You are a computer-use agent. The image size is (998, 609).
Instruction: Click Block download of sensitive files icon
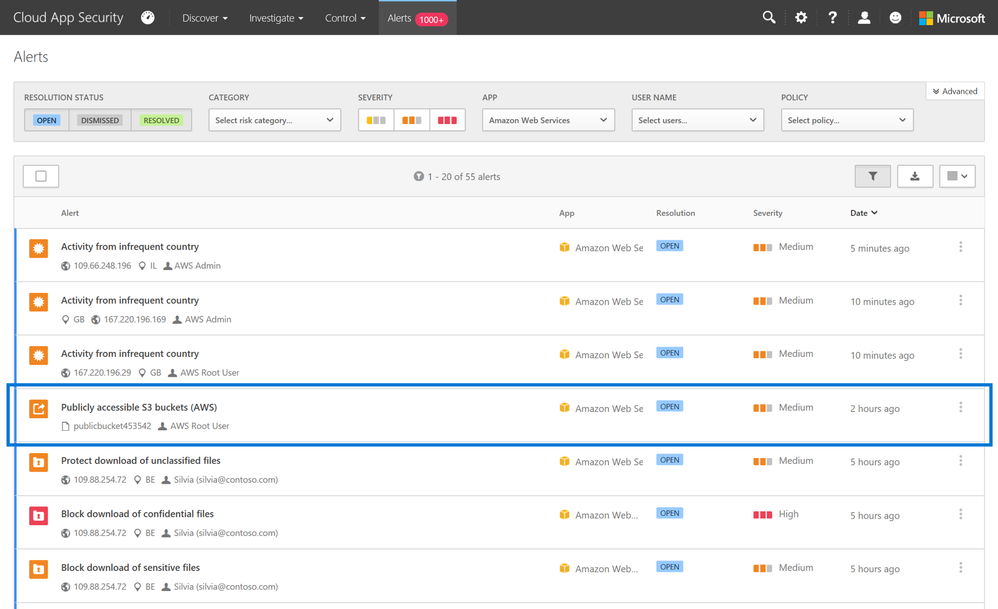38,569
